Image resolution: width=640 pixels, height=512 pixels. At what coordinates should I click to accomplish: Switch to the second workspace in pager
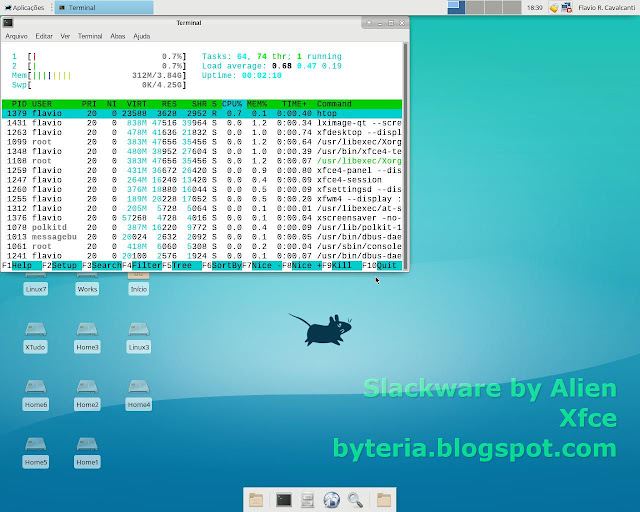pyautogui.click(x=475, y=7)
